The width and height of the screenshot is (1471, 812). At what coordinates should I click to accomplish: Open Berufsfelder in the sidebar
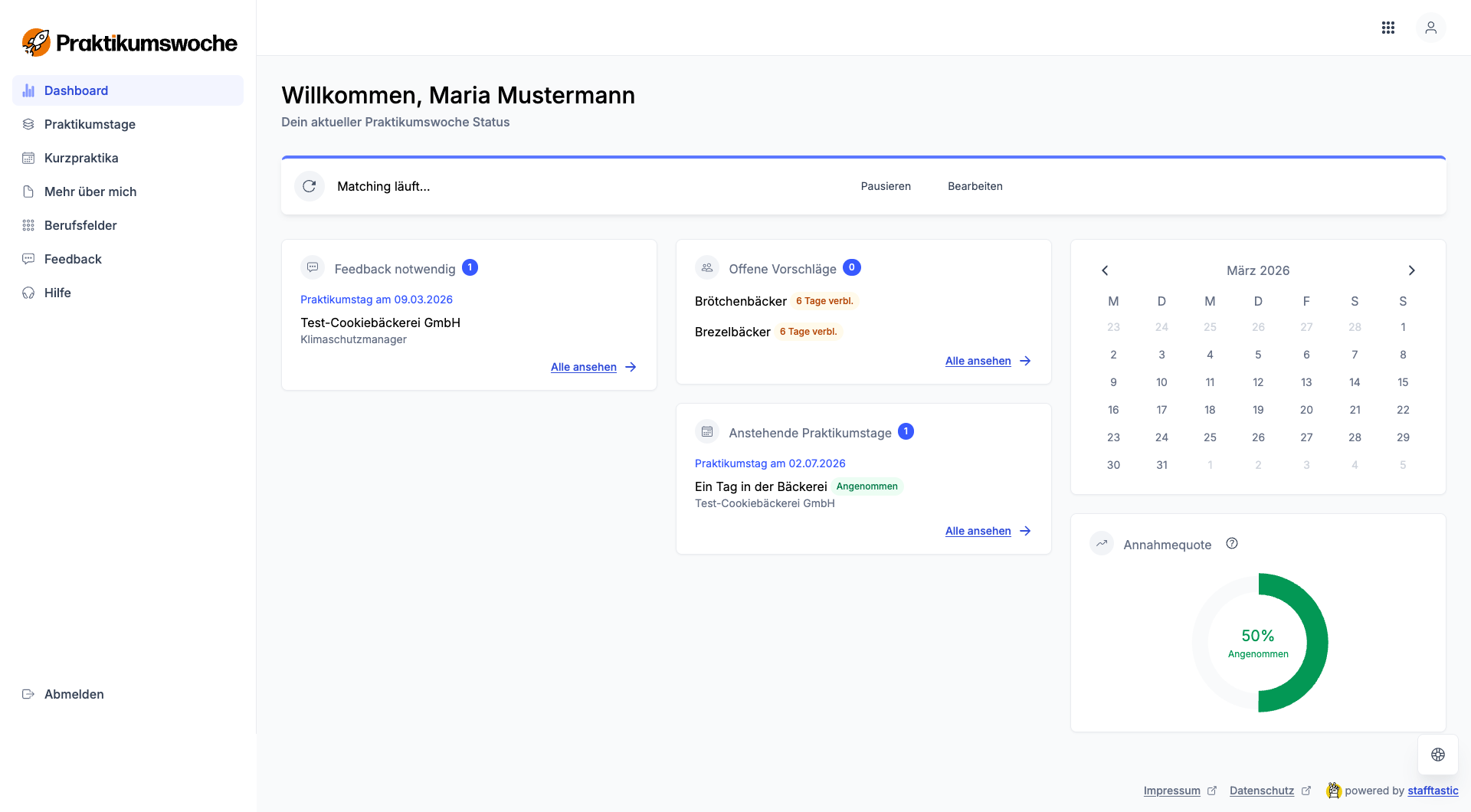[80, 225]
